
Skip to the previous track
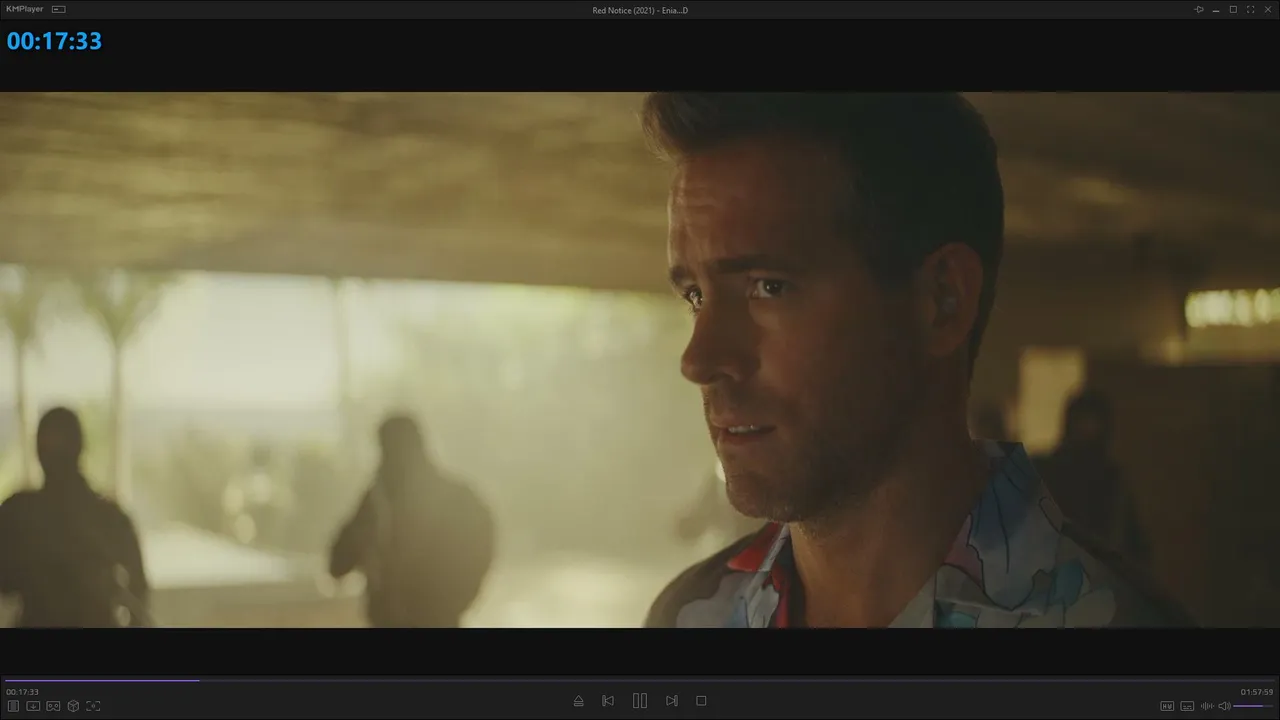[608, 701]
